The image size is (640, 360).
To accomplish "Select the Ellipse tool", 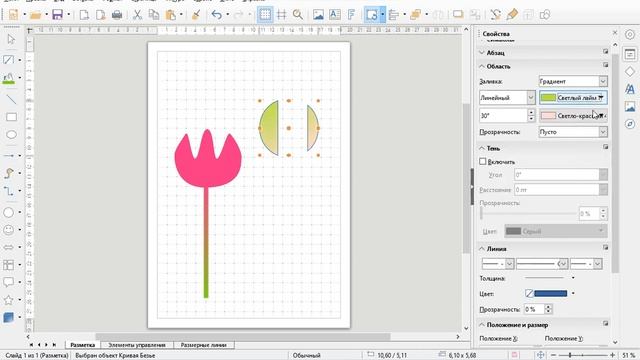I will [11, 134].
